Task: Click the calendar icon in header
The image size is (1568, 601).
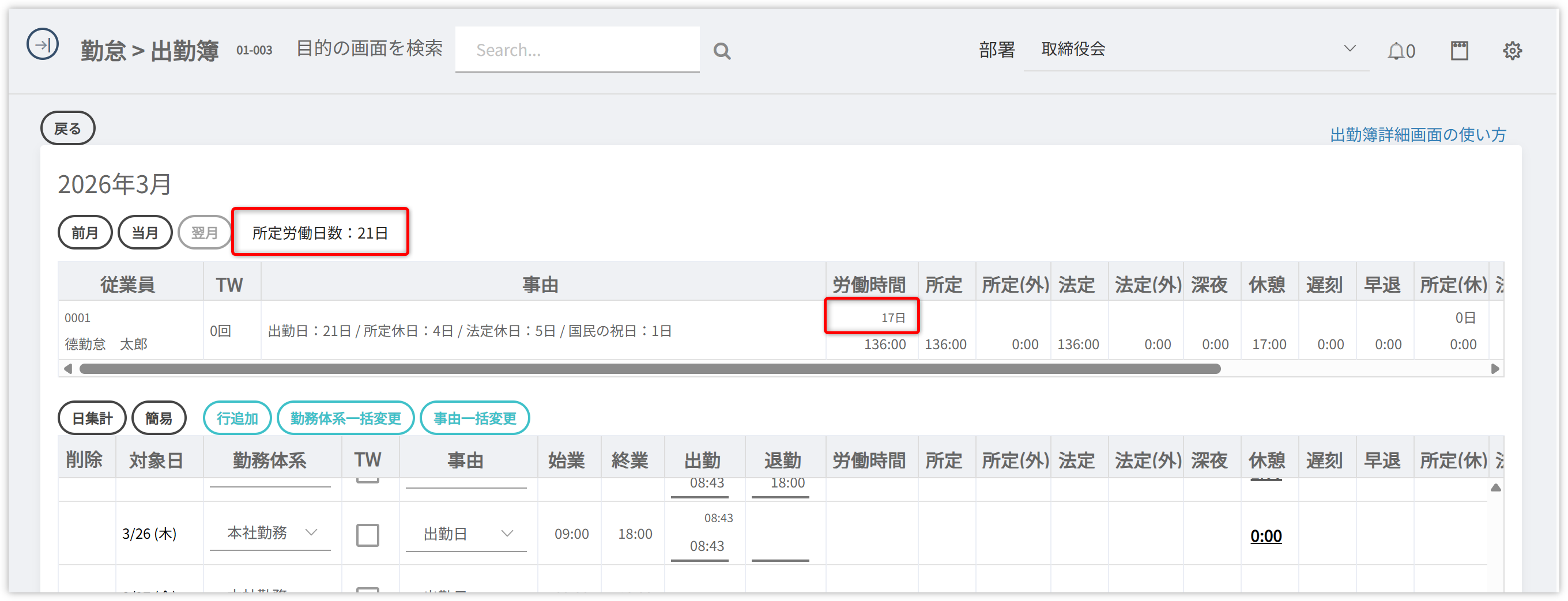Action: click(x=1458, y=51)
